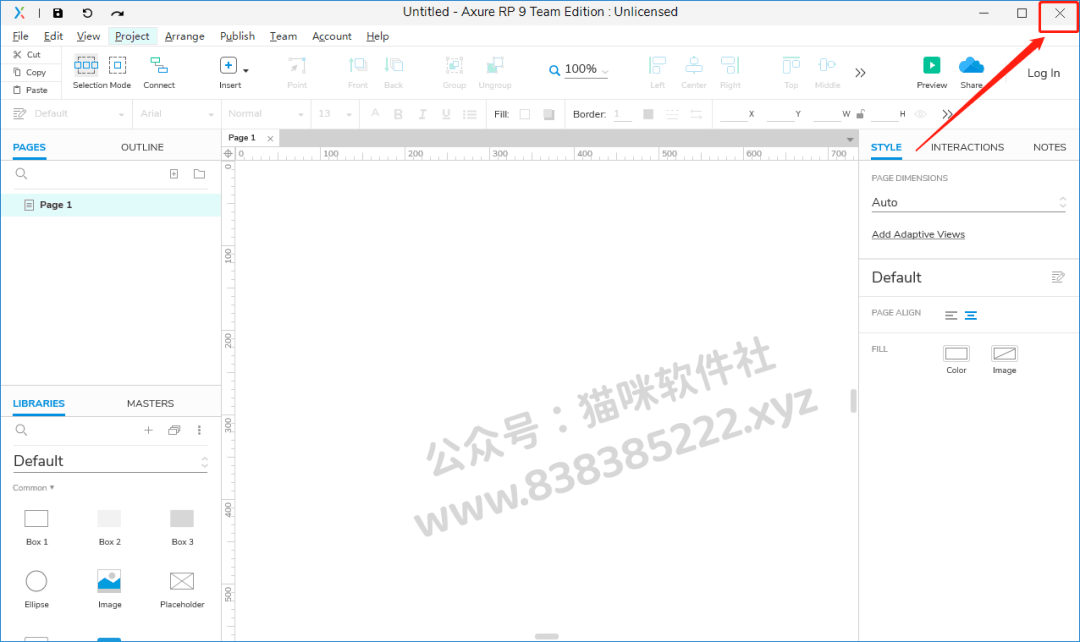Undo the last action
This screenshot has height=642, width=1080.
87,13
